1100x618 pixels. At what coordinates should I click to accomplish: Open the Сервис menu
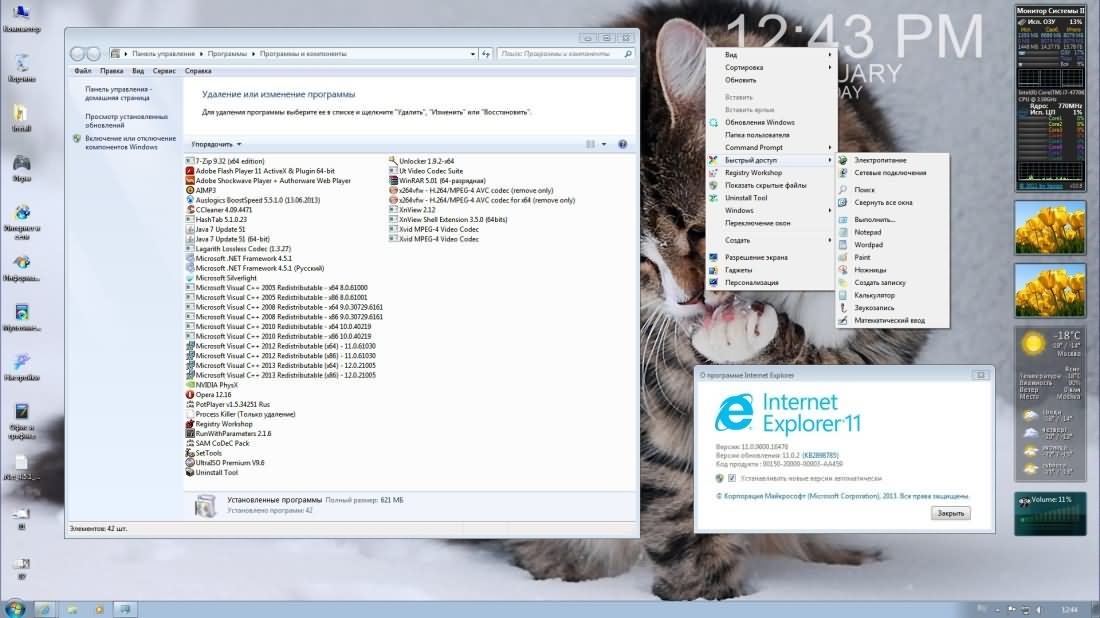point(164,71)
